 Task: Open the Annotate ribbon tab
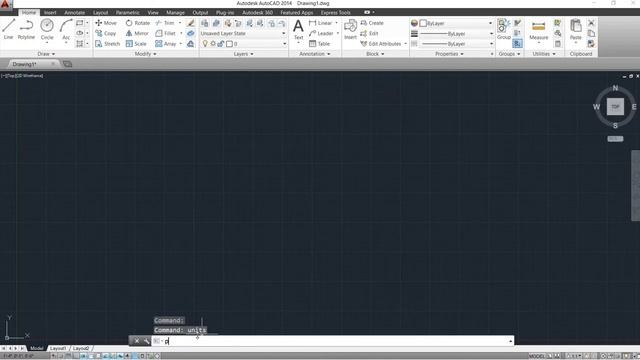click(x=74, y=13)
